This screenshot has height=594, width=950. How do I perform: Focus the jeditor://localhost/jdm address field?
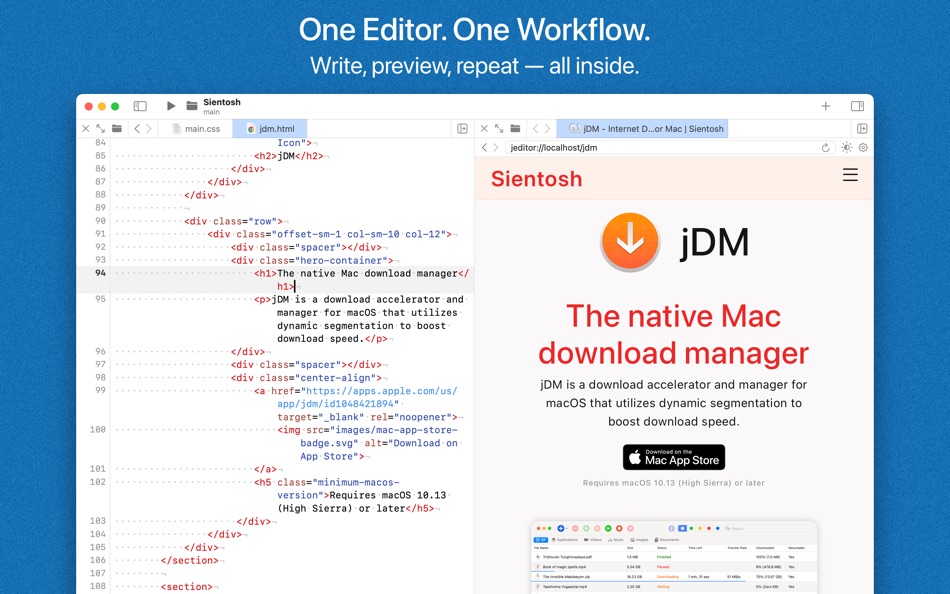(669, 147)
